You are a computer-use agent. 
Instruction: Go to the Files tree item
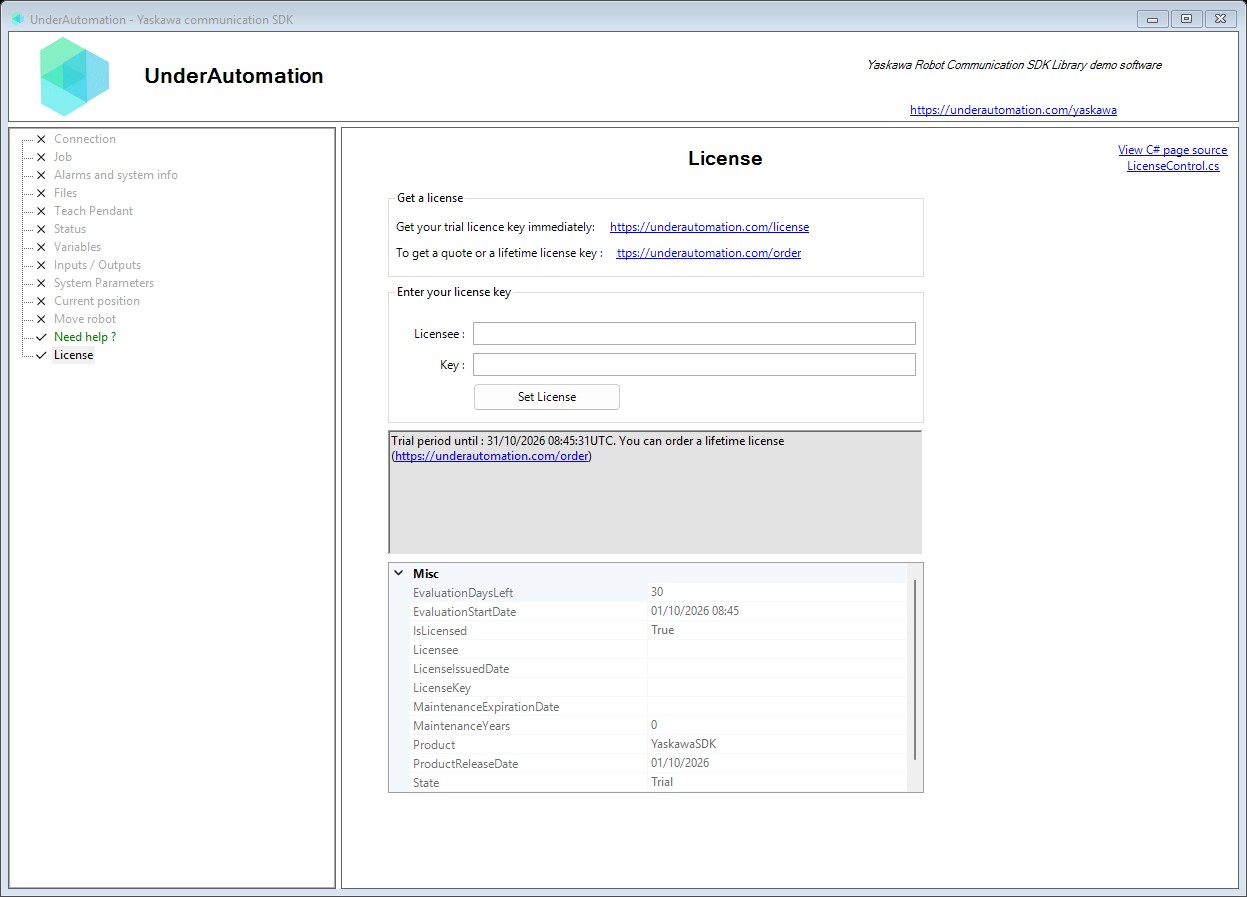click(65, 193)
